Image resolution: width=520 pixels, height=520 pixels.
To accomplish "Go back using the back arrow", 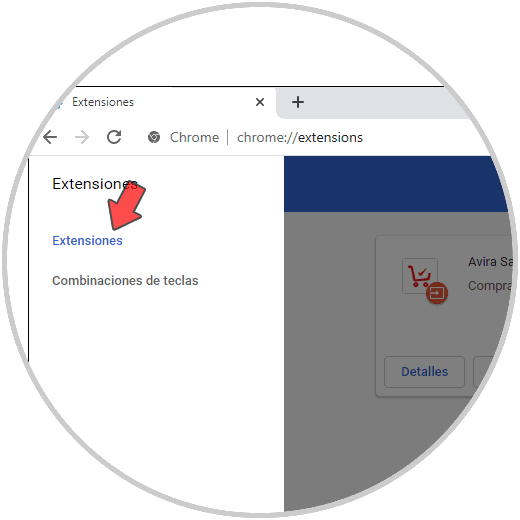I will click(50, 137).
